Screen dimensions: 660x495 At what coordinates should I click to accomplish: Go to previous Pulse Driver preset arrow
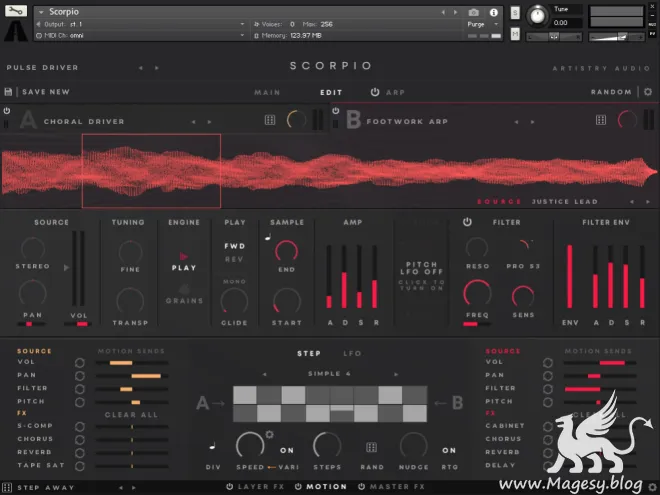[x=141, y=68]
